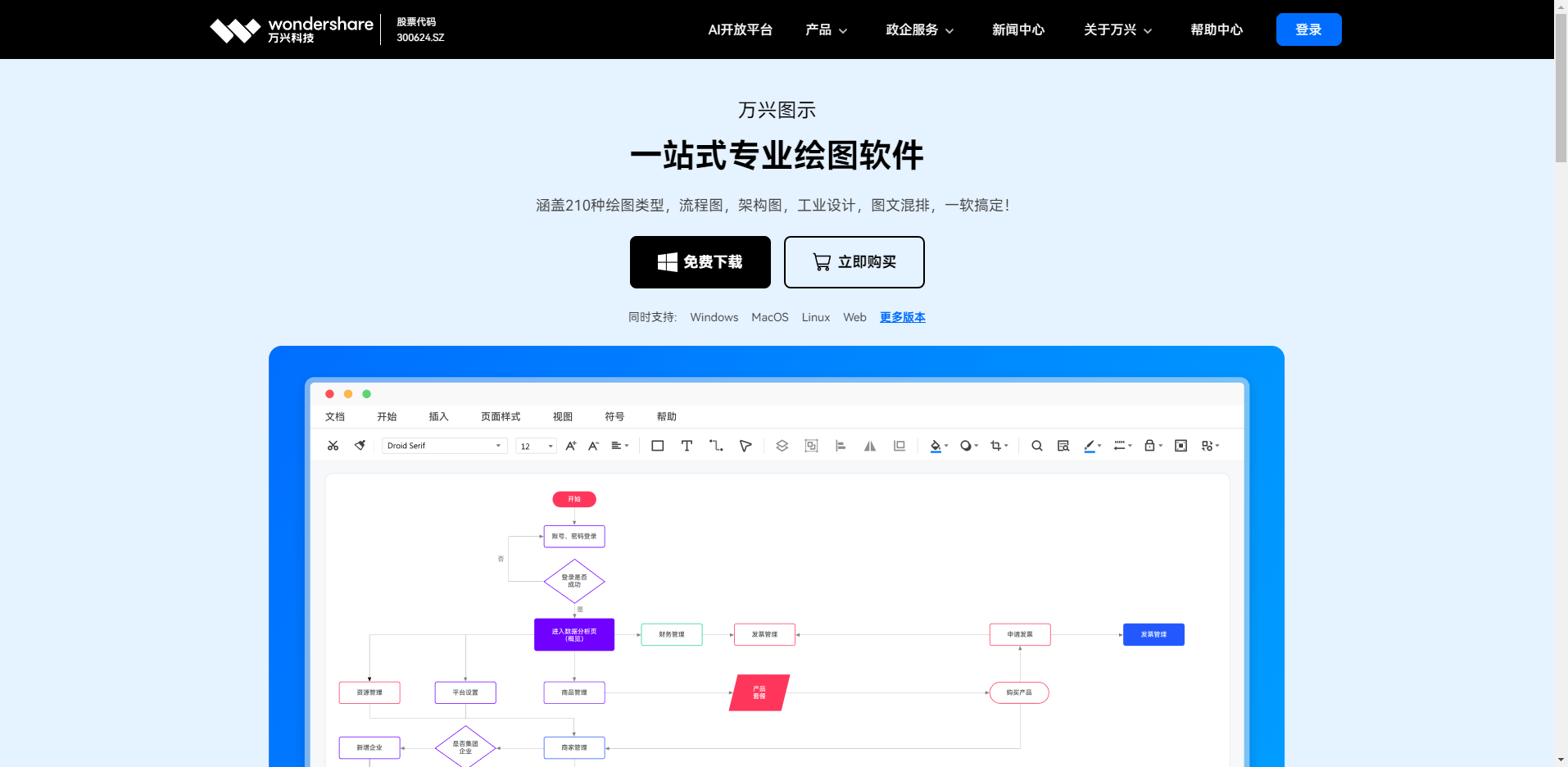Select the Text tool icon
The image size is (1568, 767).
click(687, 446)
